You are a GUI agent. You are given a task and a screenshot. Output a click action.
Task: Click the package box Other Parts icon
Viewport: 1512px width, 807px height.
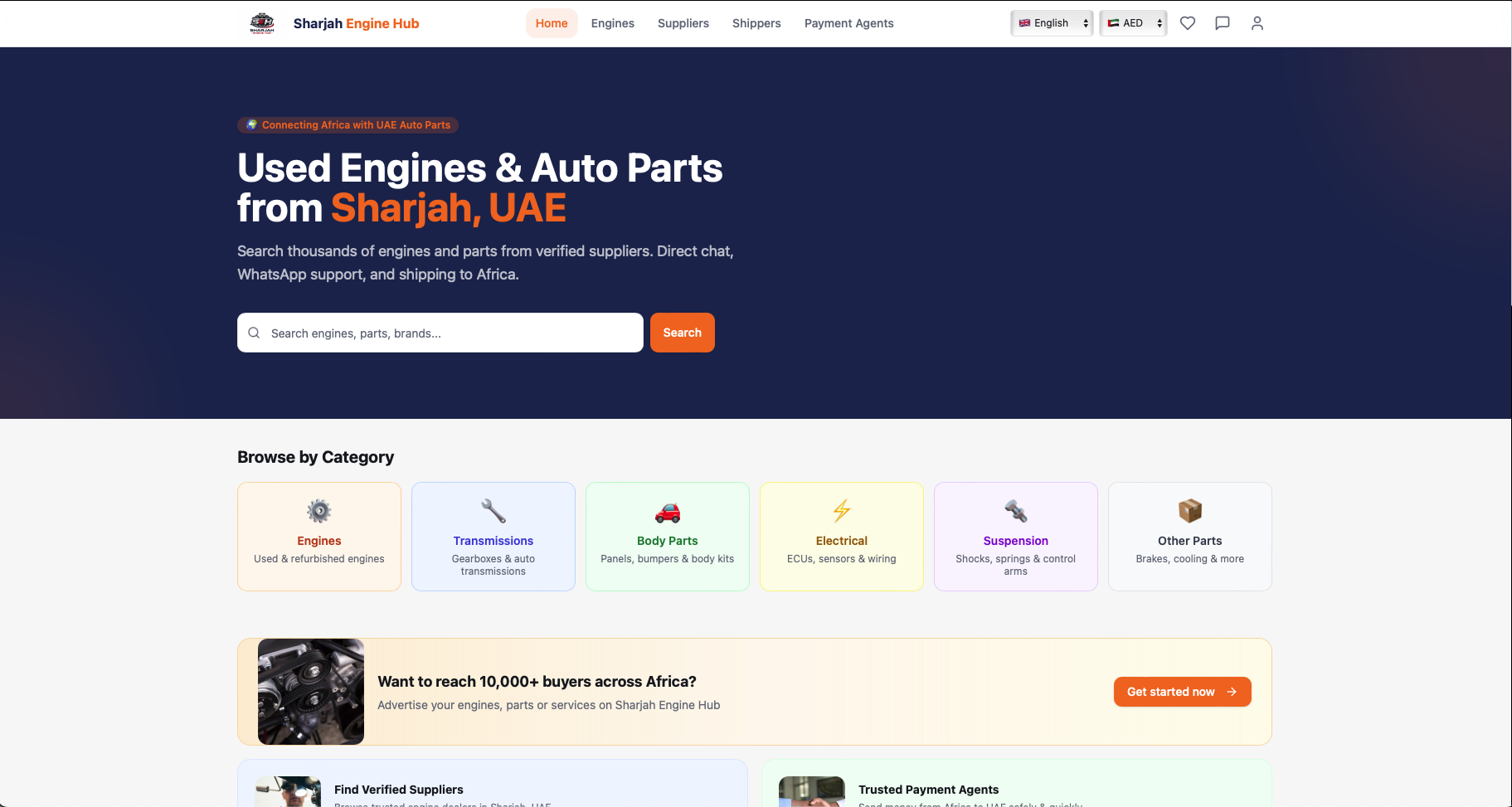1190,511
